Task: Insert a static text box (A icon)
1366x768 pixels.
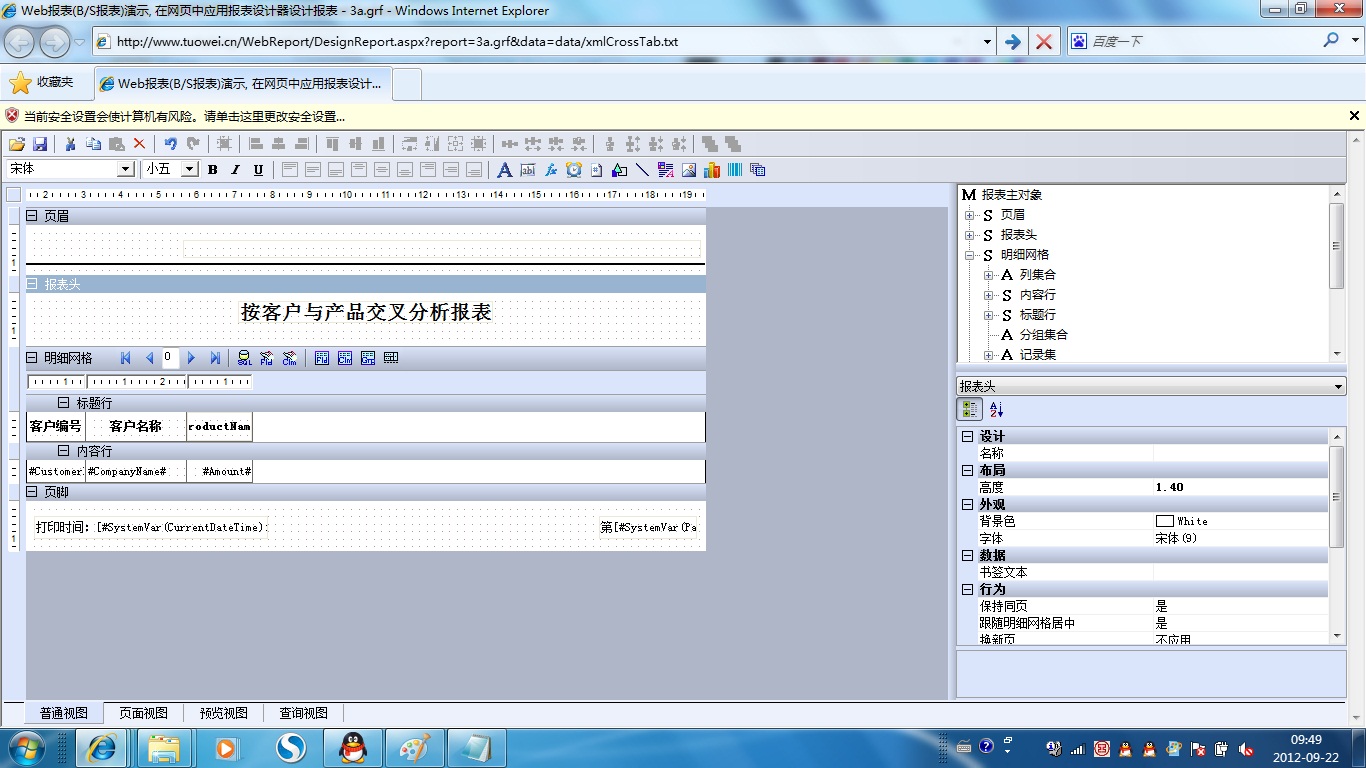Action: pyautogui.click(x=505, y=170)
